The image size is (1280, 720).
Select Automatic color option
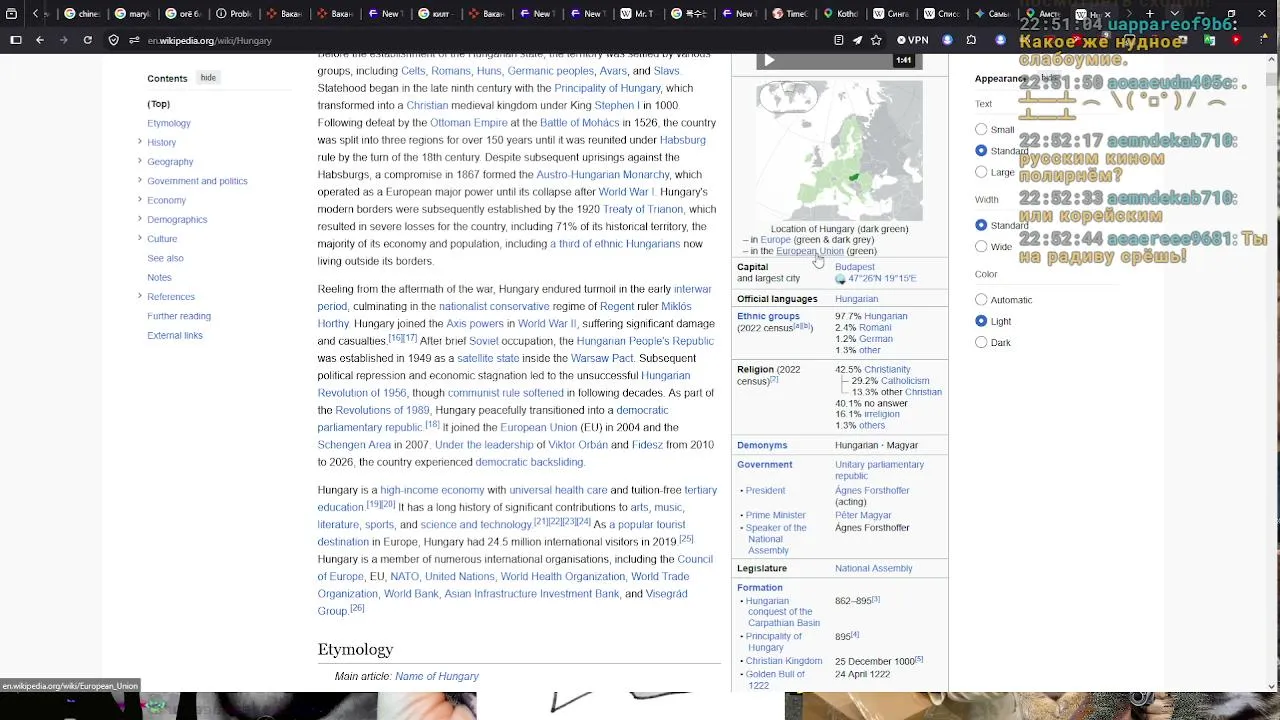[x=981, y=299]
